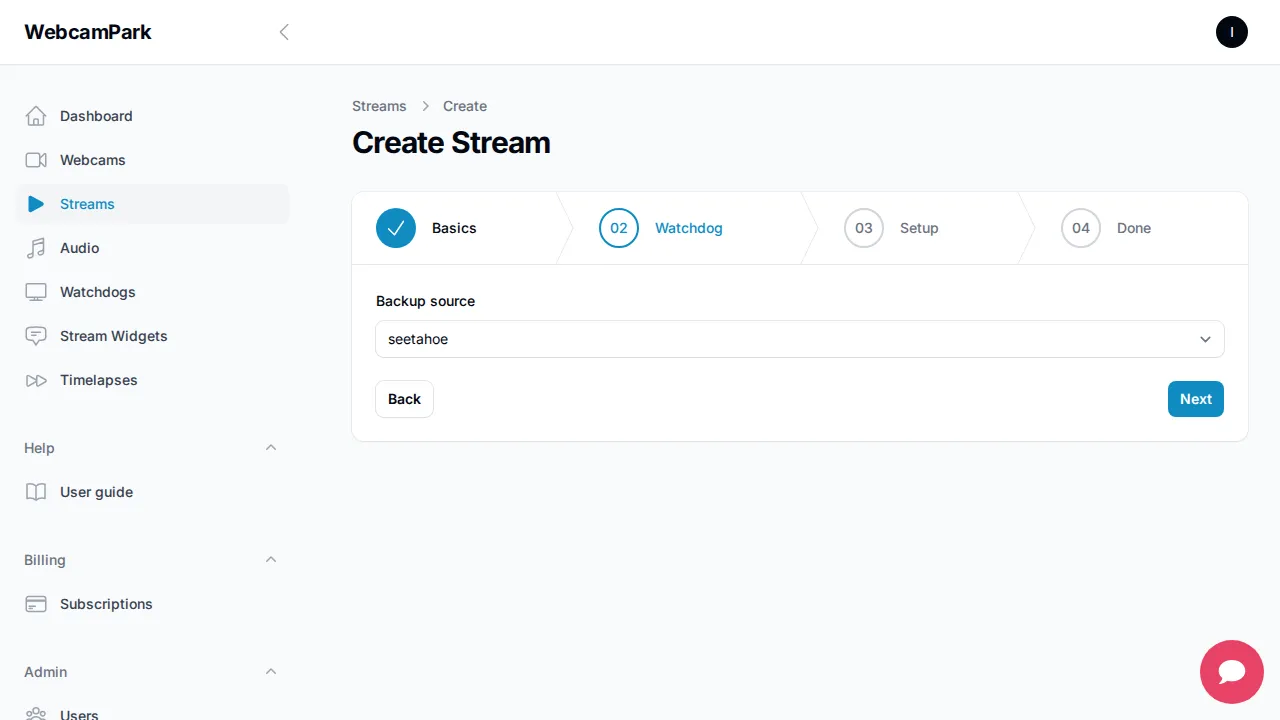Click the Streams play icon

[35, 203]
